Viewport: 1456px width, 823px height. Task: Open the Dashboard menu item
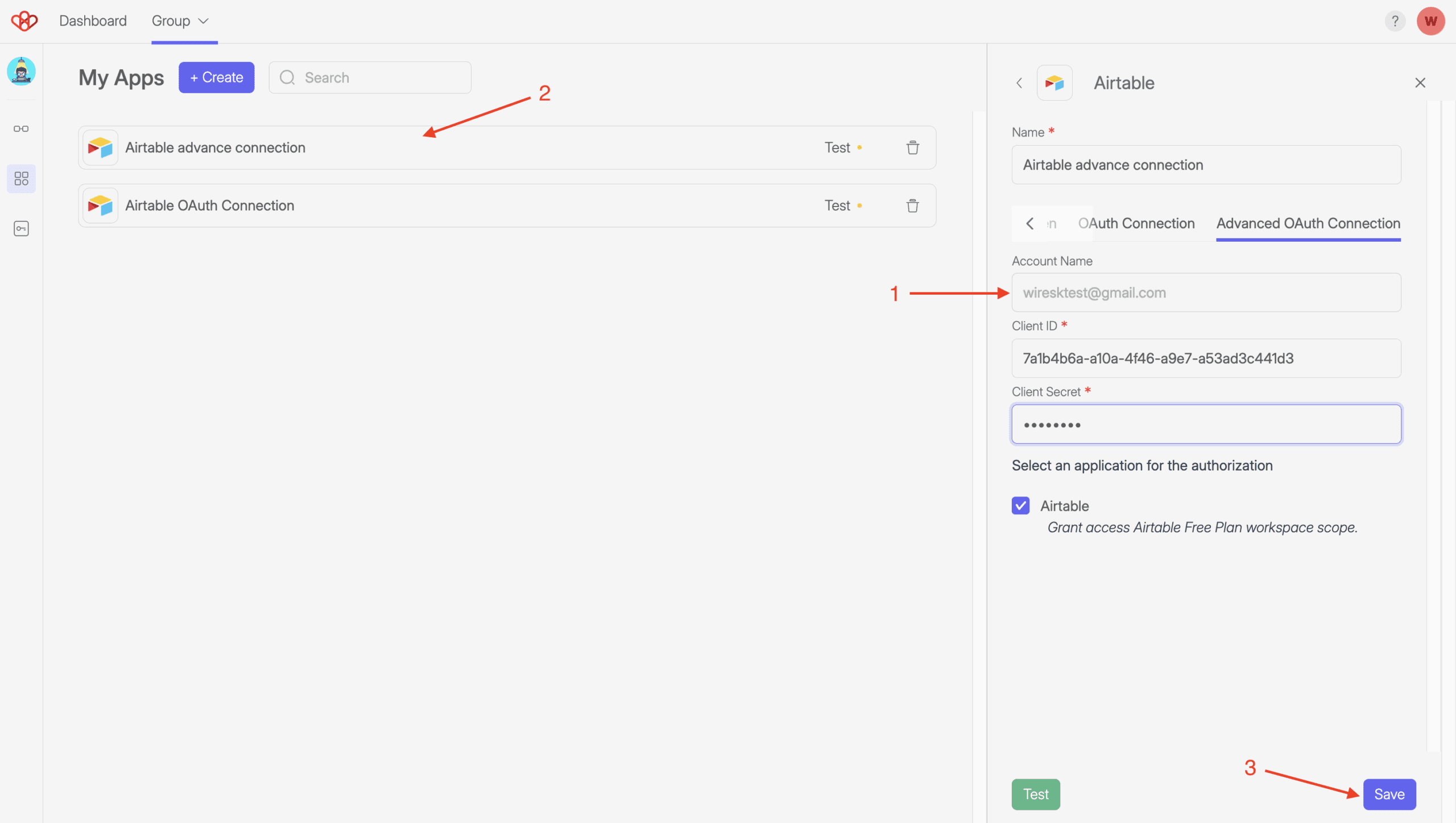click(x=93, y=21)
